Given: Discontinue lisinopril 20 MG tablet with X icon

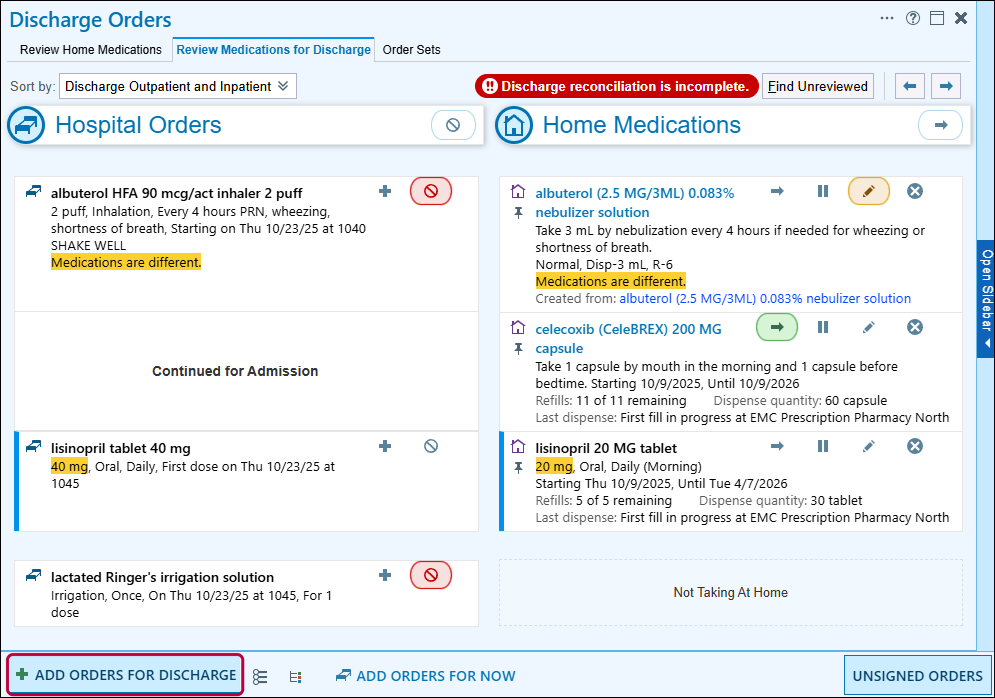Looking at the screenshot, I should [914, 446].
